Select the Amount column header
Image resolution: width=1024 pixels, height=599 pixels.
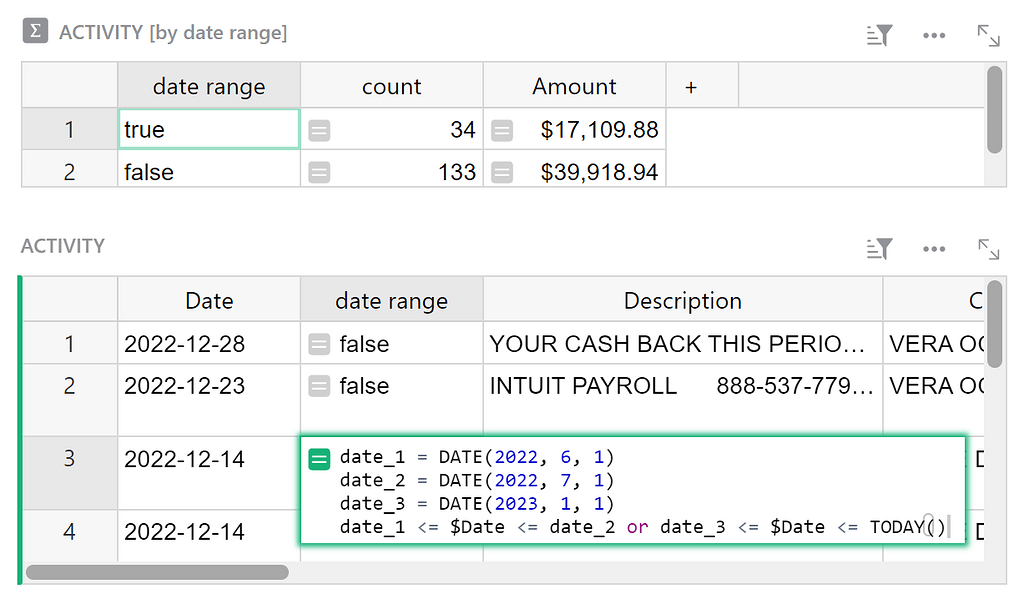pyautogui.click(x=573, y=86)
